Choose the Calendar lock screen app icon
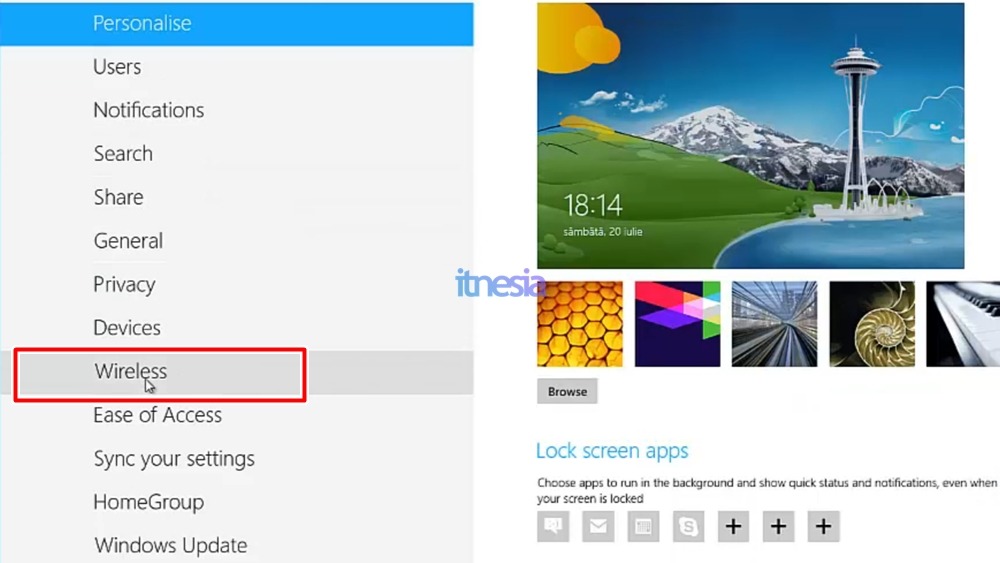This screenshot has height=563, width=1000. [x=643, y=526]
